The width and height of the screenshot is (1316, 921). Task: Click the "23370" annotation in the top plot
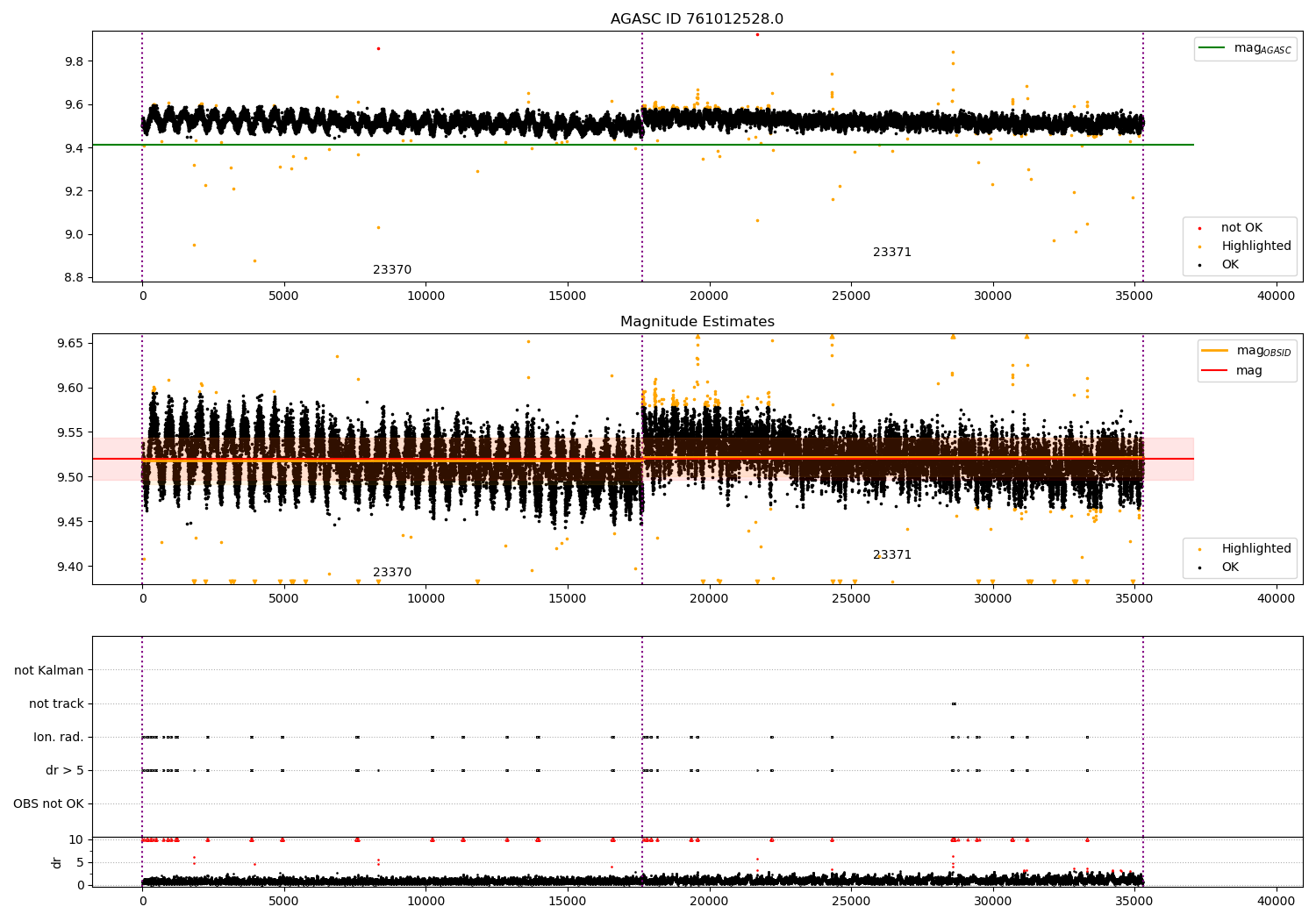click(392, 270)
